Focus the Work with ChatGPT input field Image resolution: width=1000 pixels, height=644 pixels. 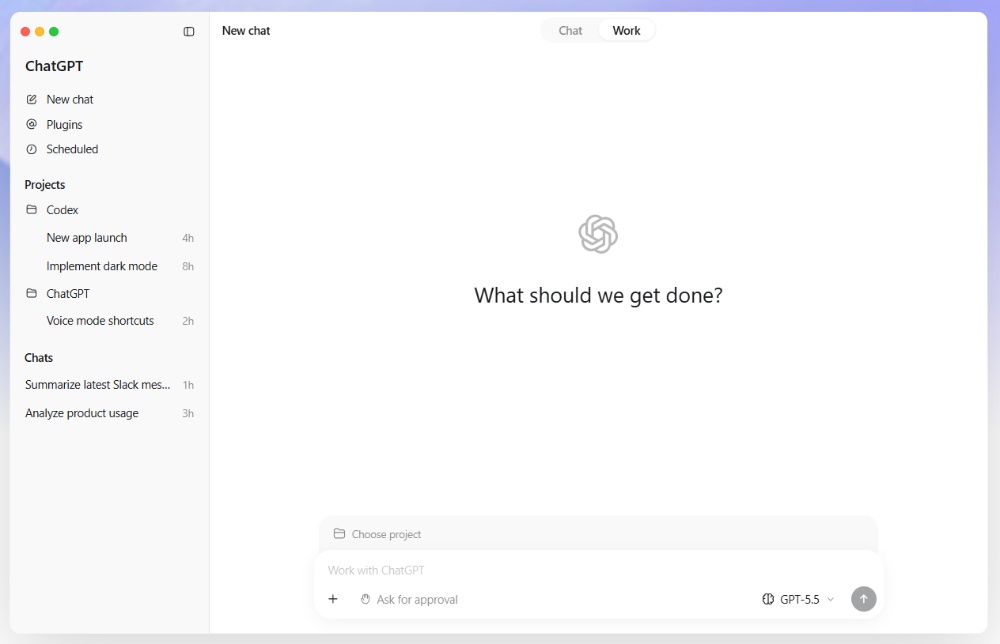tap(598, 570)
